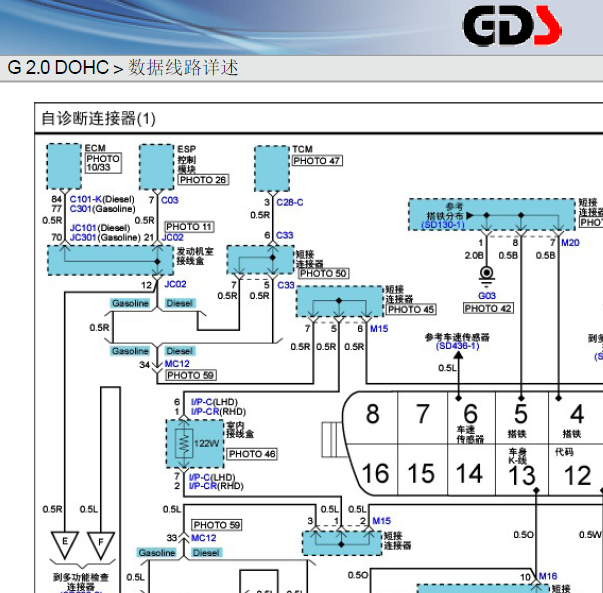Image resolution: width=603 pixels, height=593 pixels.
Task: Open PHOTO 47 reference for TCM
Action: tap(317, 161)
